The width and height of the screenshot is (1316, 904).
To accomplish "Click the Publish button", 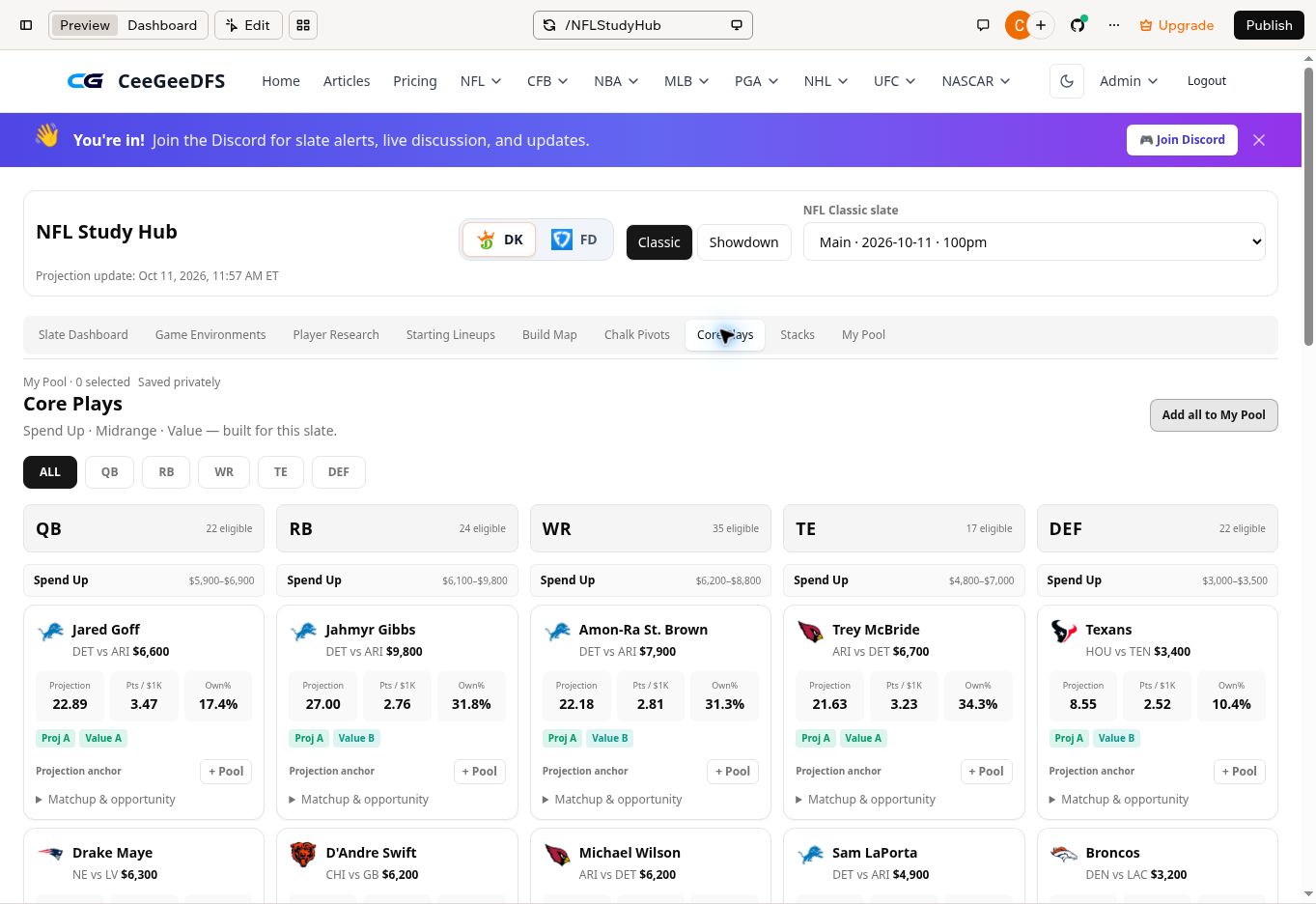I will [1269, 25].
